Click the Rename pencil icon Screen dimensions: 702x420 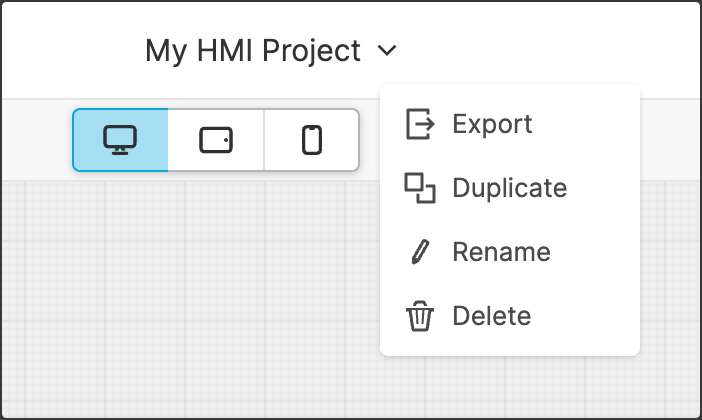(x=420, y=252)
